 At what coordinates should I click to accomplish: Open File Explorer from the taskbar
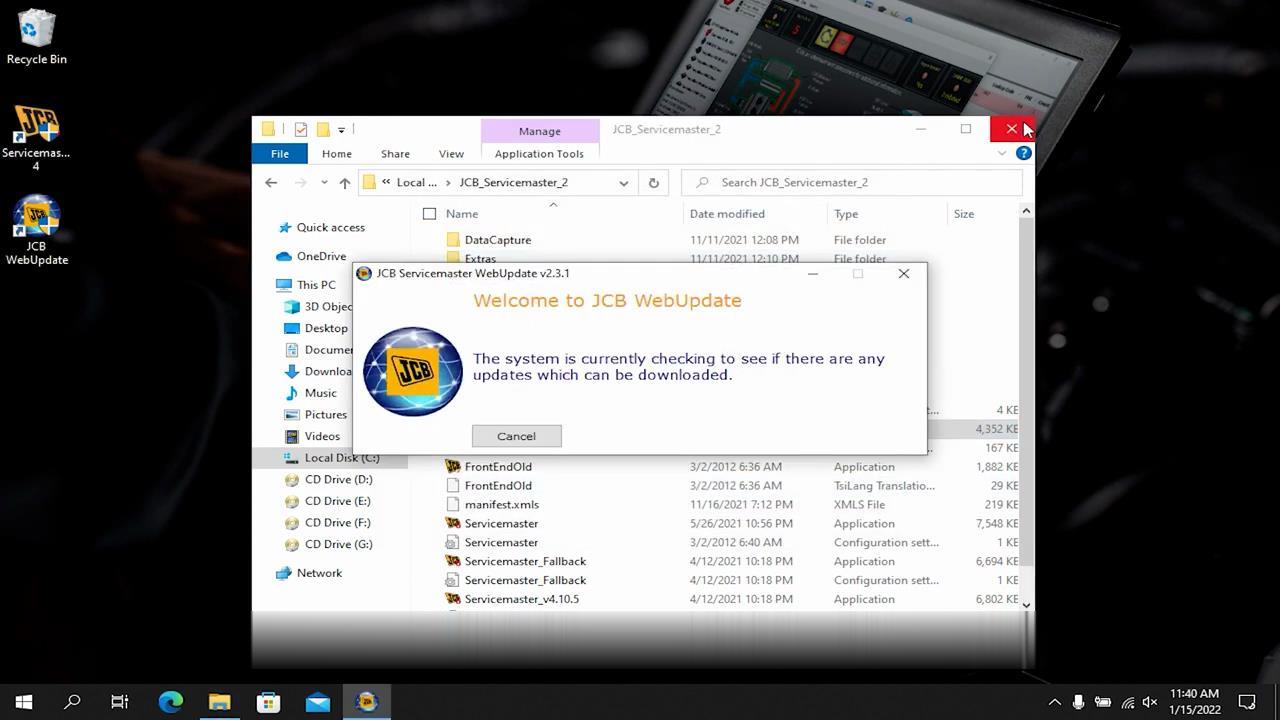[219, 702]
